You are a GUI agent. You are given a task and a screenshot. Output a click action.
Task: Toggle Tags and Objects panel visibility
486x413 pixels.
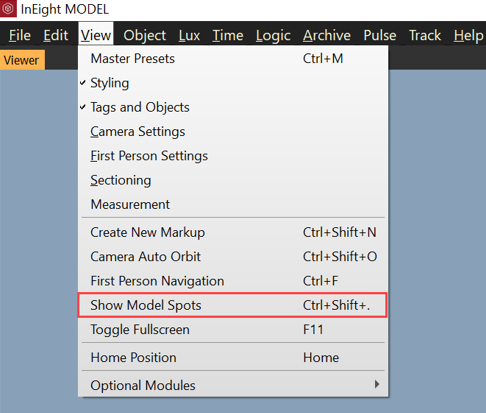[233, 107]
